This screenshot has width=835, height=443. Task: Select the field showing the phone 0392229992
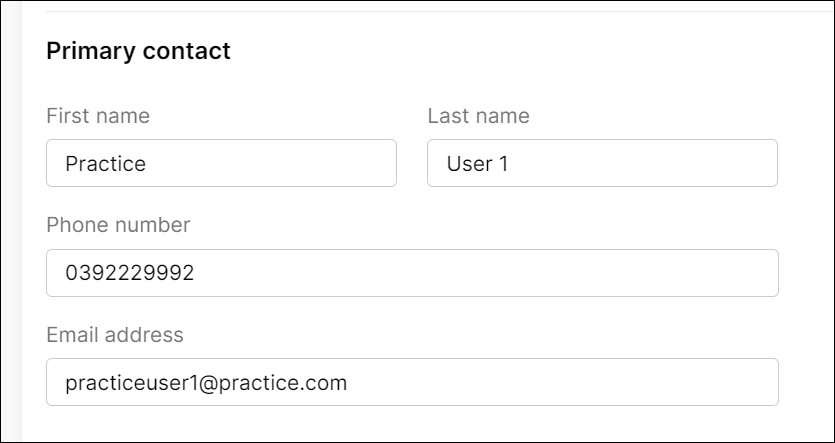[x=412, y=273]
